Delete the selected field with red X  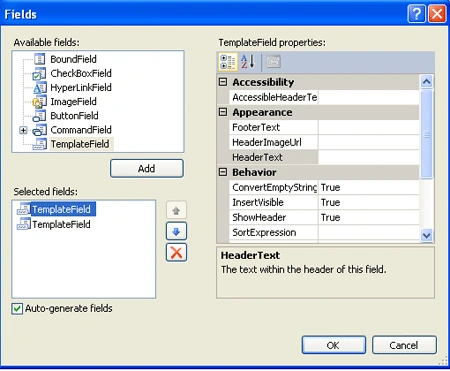click(x=176, y=252)
